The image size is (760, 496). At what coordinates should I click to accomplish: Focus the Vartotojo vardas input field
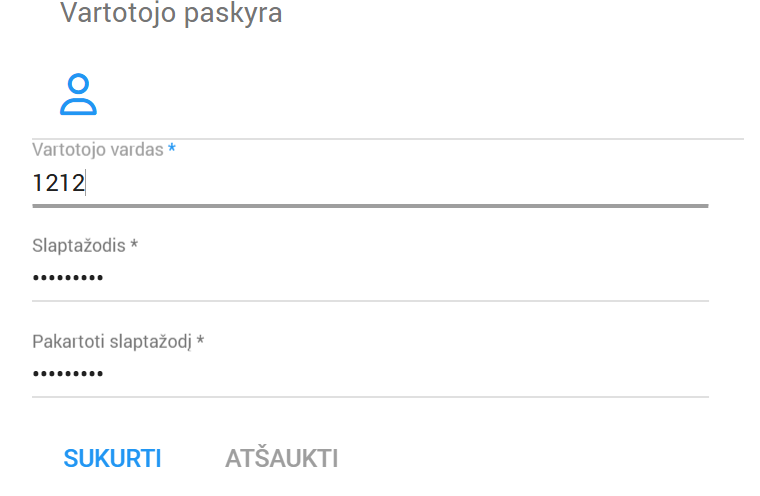coord(370,183)
